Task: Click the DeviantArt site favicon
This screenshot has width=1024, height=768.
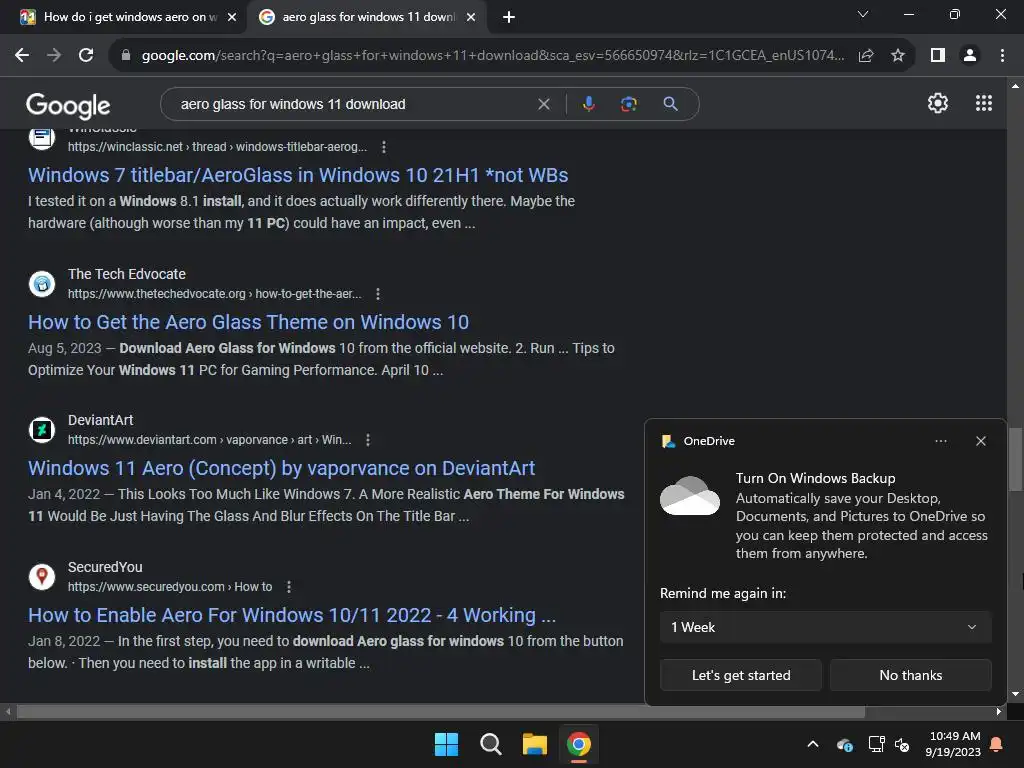Action: (42, 430)
